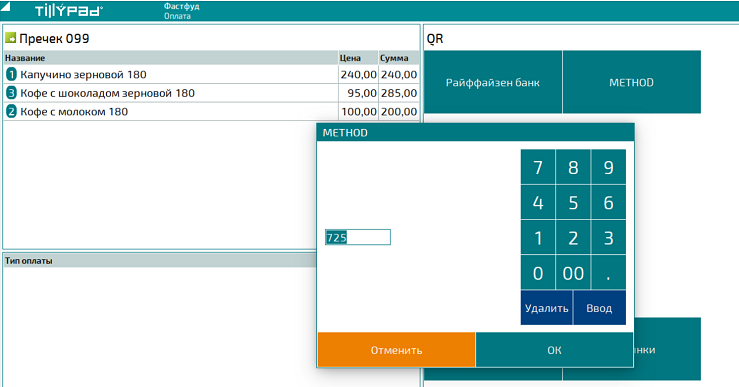Click the green icon beside Пречек 099
The height and width of the screenshot is (387, 739).
pyautogui.click(x=10, y=38)
